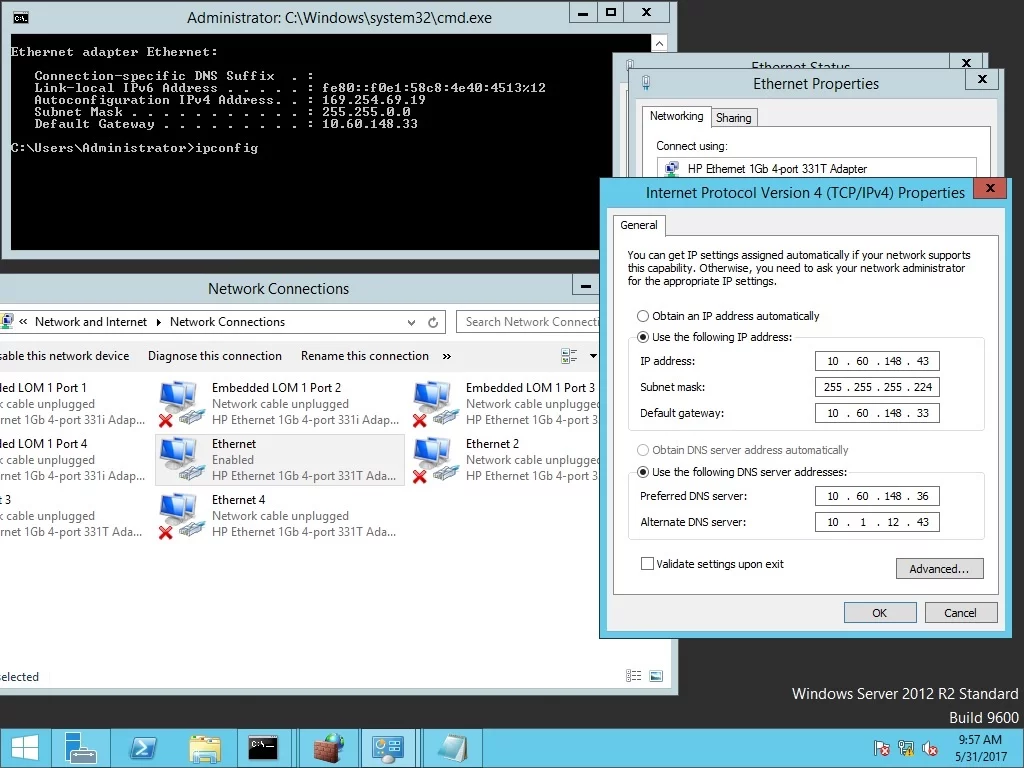The height and width of the screenshot is (768, 1024).
Task: Select Obtain an IP address automatically
Action: (x=643, y=316)
